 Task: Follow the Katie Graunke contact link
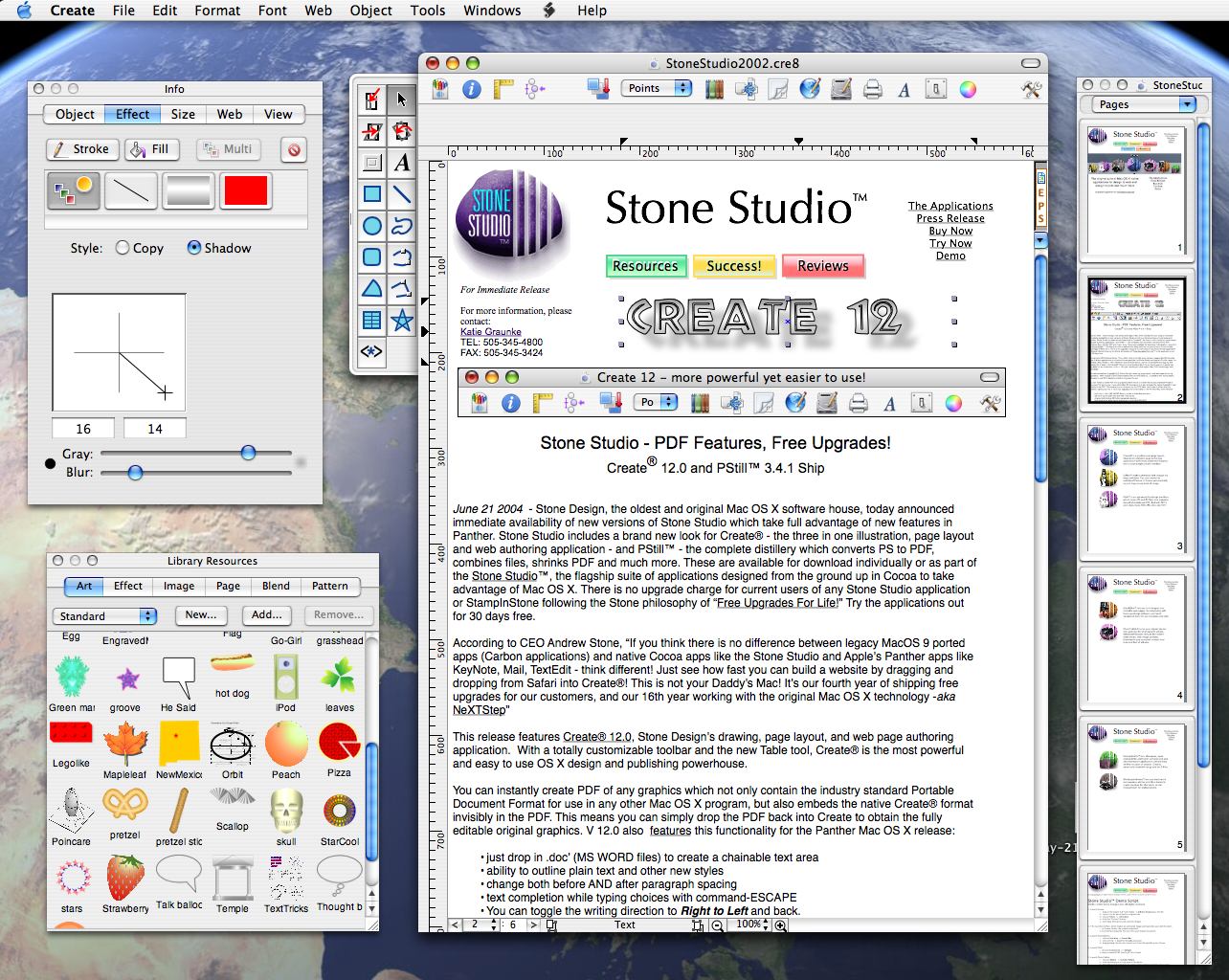point(491,332)
